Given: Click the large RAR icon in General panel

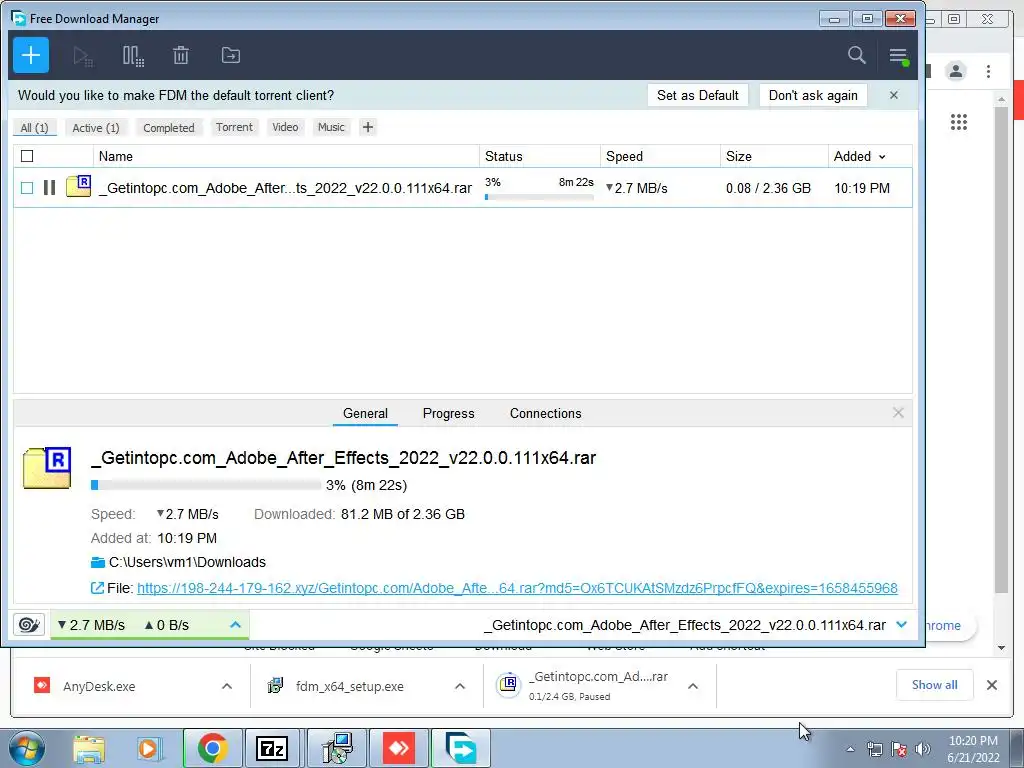Looking at the screenshot, I should (47, 468).
